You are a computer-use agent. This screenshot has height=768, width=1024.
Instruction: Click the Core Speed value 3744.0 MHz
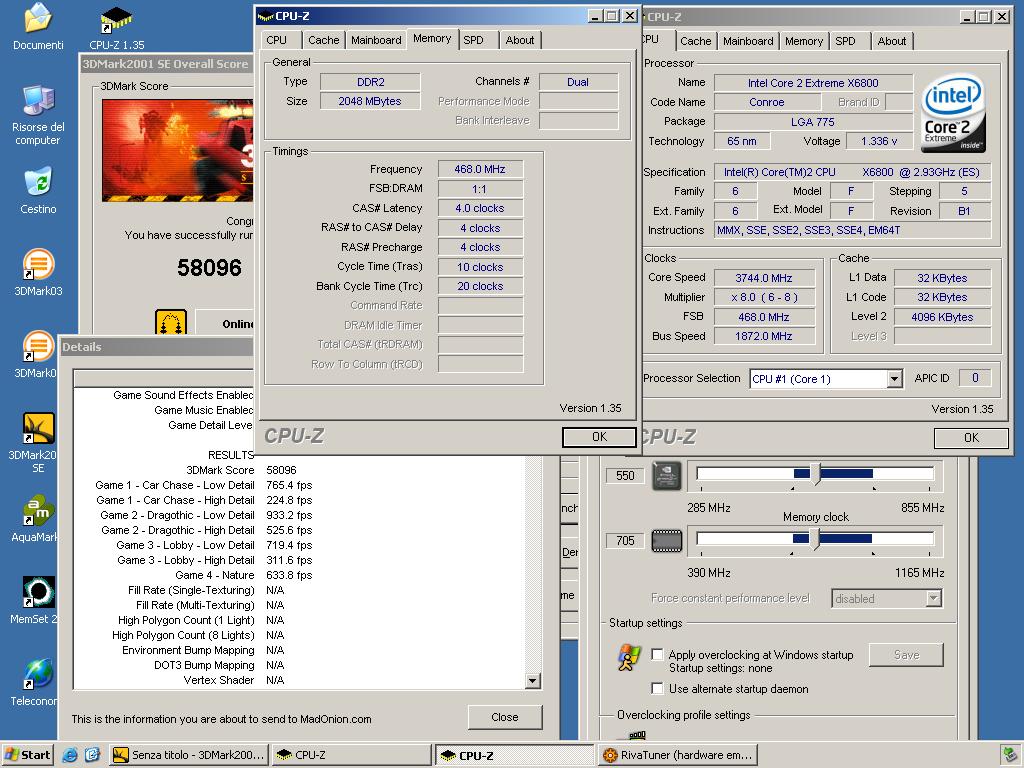pos(763,278)
